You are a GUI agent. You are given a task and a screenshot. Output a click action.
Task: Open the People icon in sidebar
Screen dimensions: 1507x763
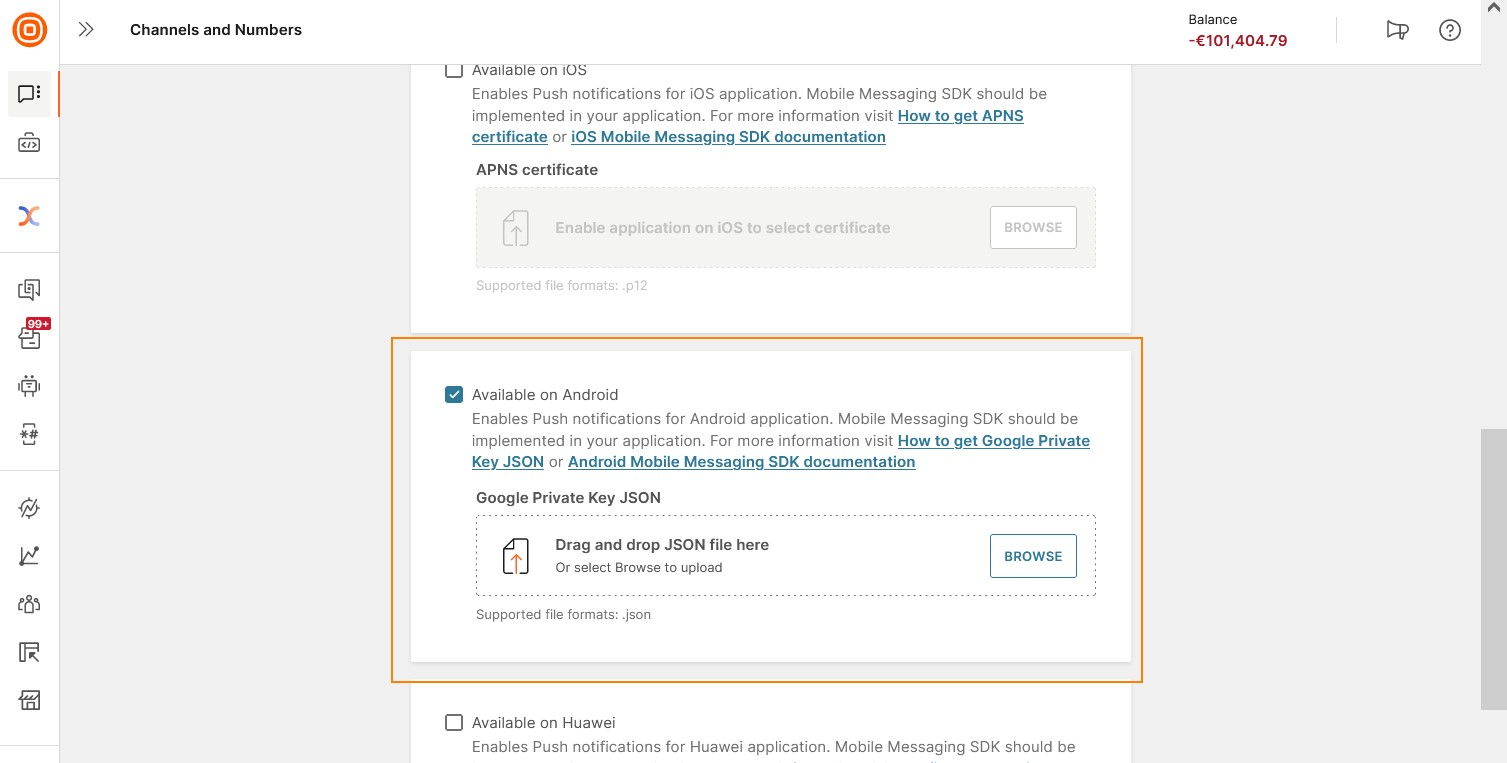point(29,604)
